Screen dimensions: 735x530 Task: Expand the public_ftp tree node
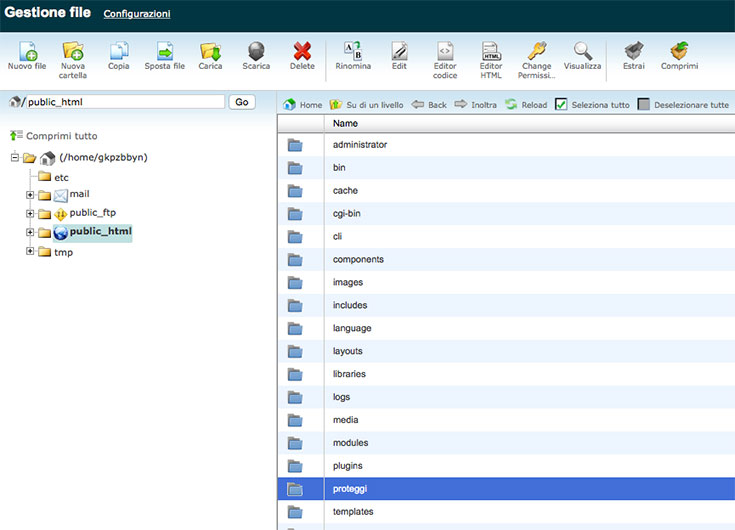click(x=30, y=214)
